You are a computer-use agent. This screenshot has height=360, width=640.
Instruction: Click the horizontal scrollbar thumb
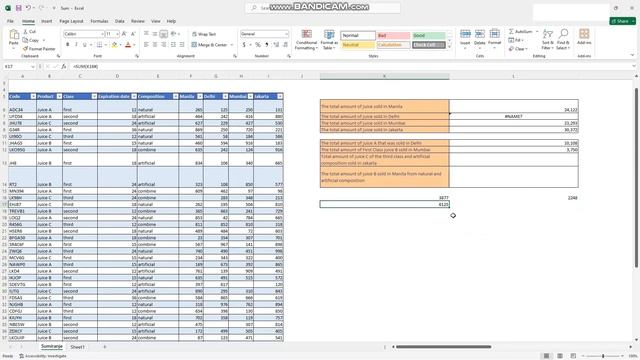(x=444, y=347)
